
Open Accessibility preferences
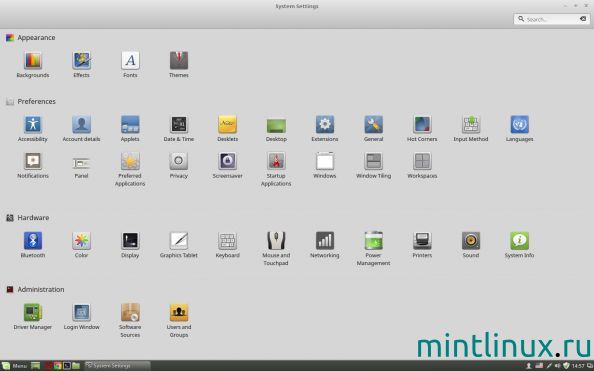33,128
